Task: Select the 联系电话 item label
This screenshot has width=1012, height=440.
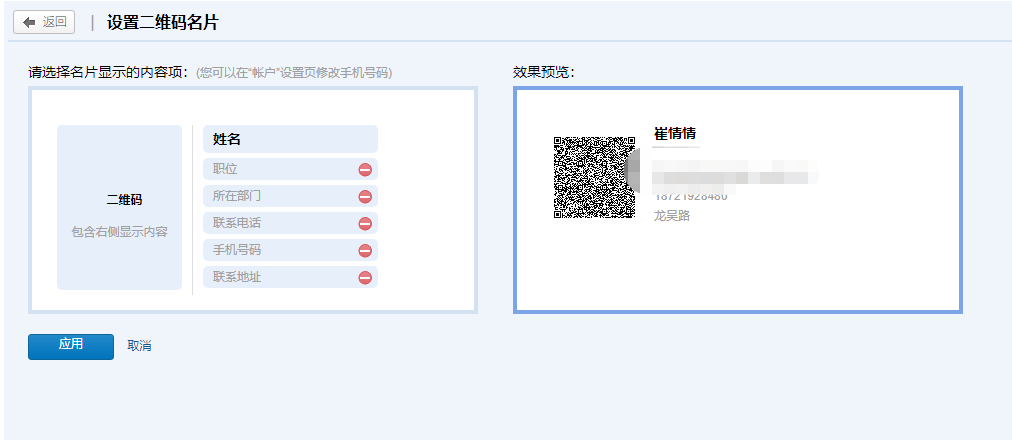Action: pyautogui.click(x=237, y=223)
